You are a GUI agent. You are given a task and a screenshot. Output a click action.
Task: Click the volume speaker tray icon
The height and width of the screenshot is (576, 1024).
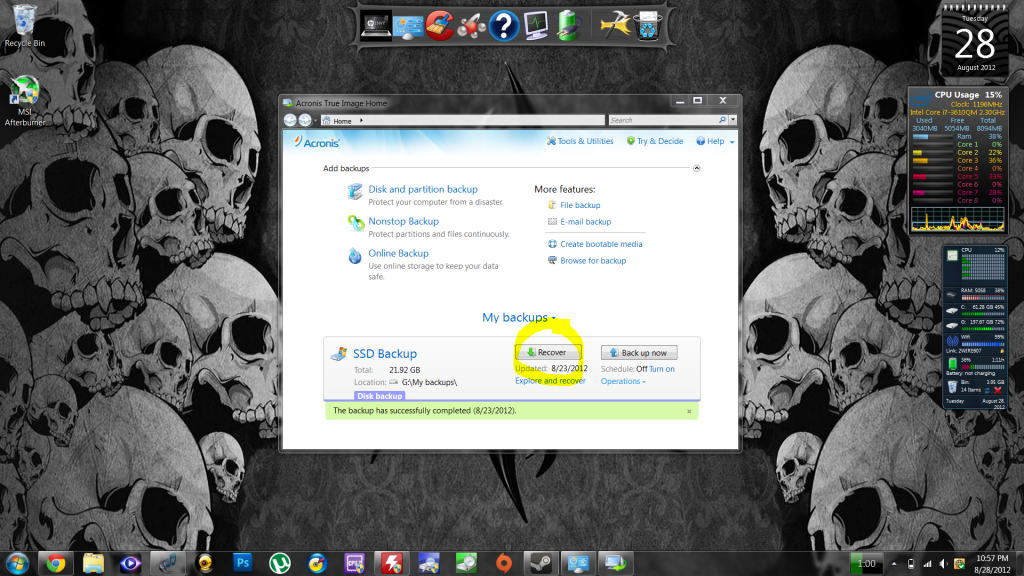tap(943, 564)
